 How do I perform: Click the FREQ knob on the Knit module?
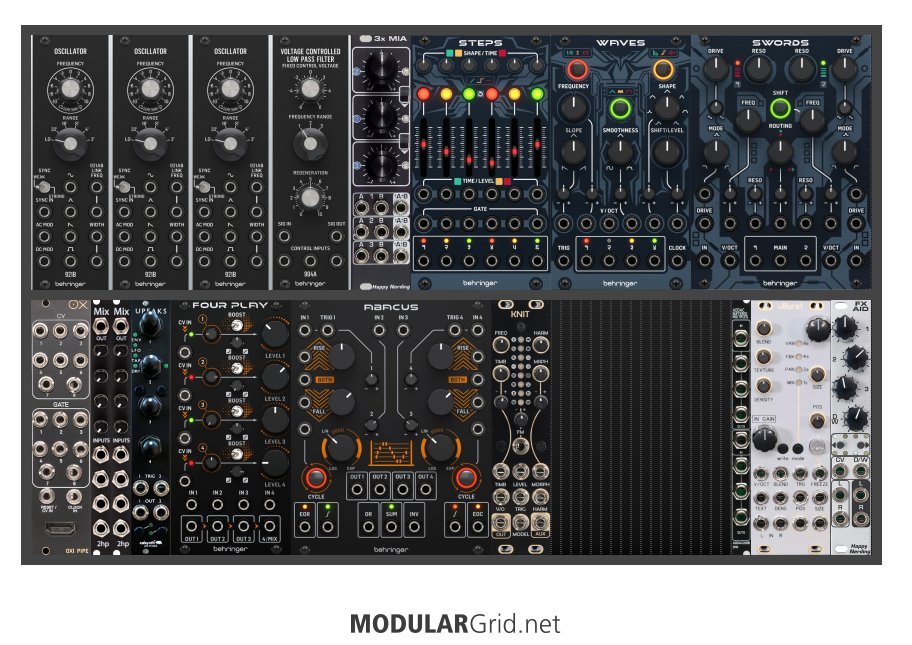click(501, 345)
